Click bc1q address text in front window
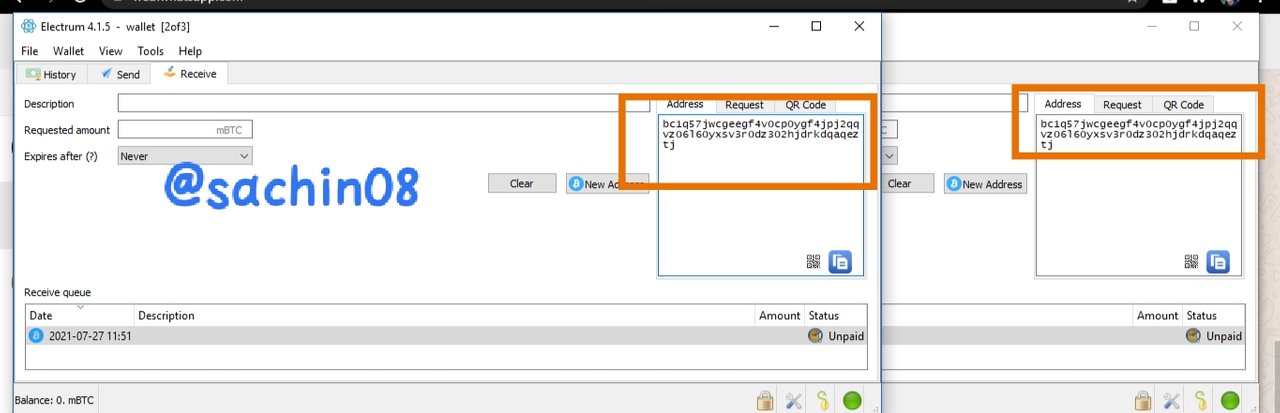Screen dimensions: 1280x413 pos(759,134)
